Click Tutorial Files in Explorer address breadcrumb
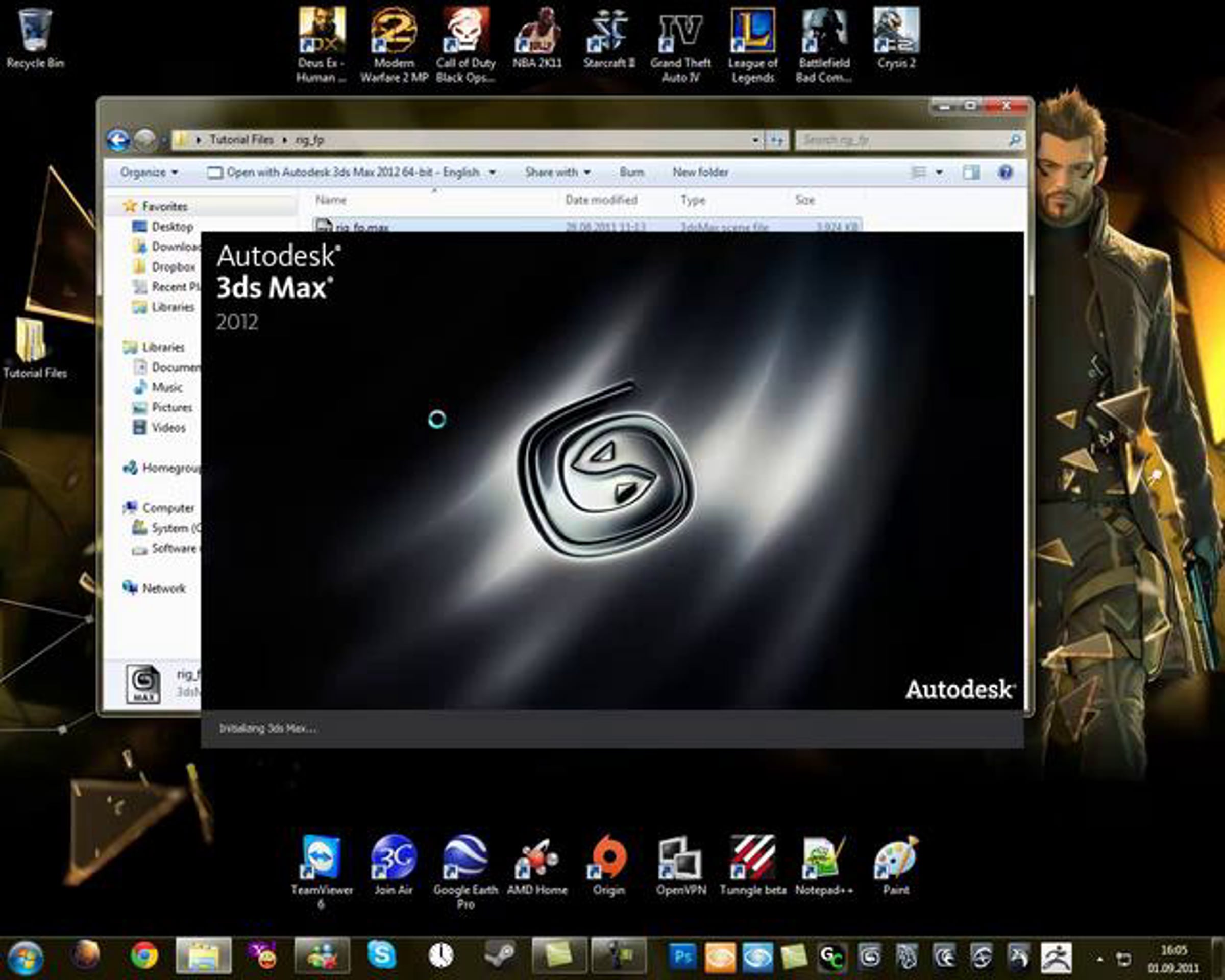This screenshot has height=980, width=1225. (241, 140)
